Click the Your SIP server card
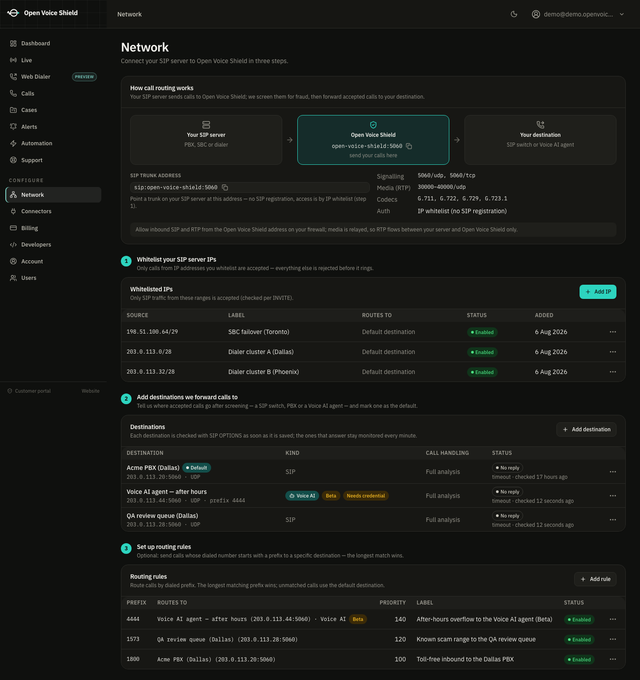The image size is (640, 680). (x=206, y=140)
